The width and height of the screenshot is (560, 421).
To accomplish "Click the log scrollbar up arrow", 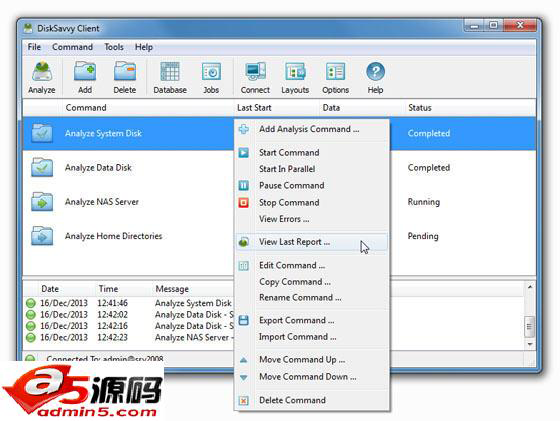I will pos(530,287).
